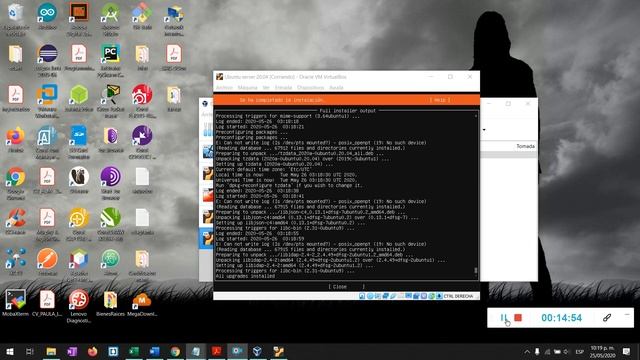Open File Explorer from the taskbar
This screenshot has height=360, width=640.
coord(51,351)
